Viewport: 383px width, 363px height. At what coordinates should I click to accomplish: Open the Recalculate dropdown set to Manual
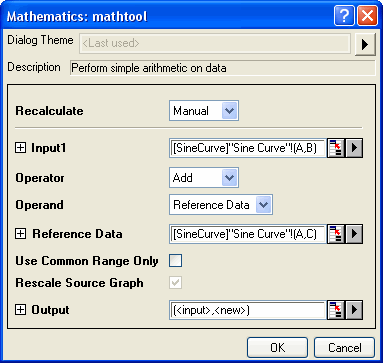point(204,111)
